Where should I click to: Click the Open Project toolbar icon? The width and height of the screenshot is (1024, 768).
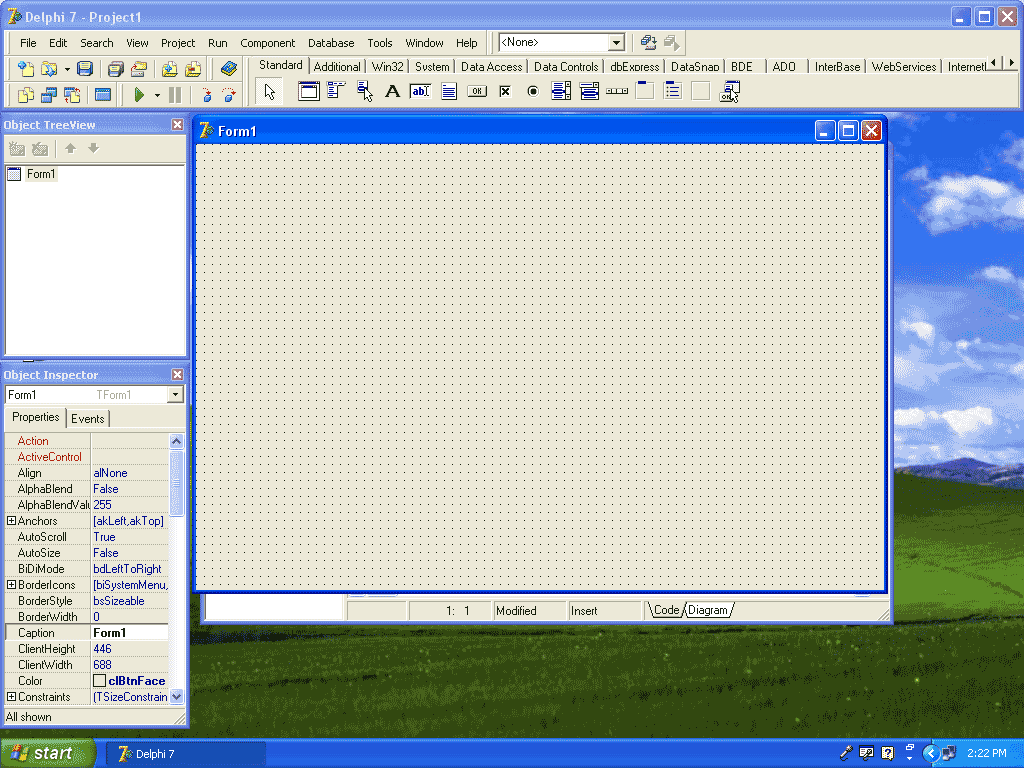tap(138, 69)
